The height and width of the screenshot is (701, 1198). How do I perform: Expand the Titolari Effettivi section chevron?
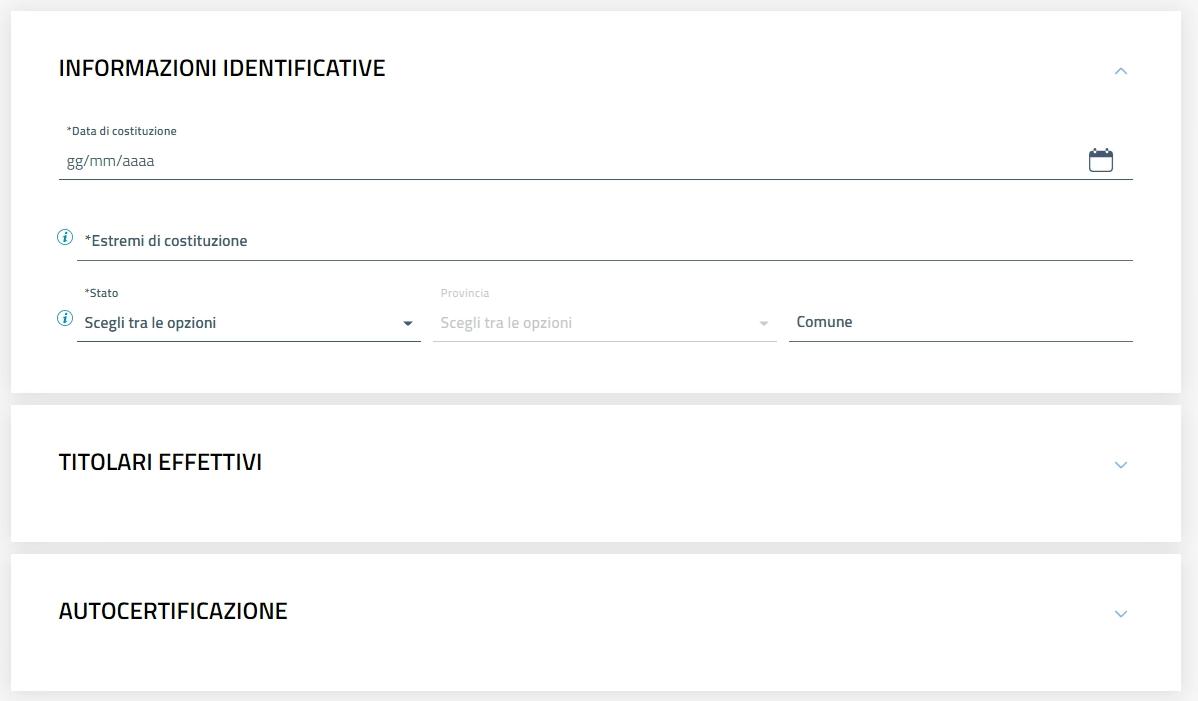(1120, 465)
